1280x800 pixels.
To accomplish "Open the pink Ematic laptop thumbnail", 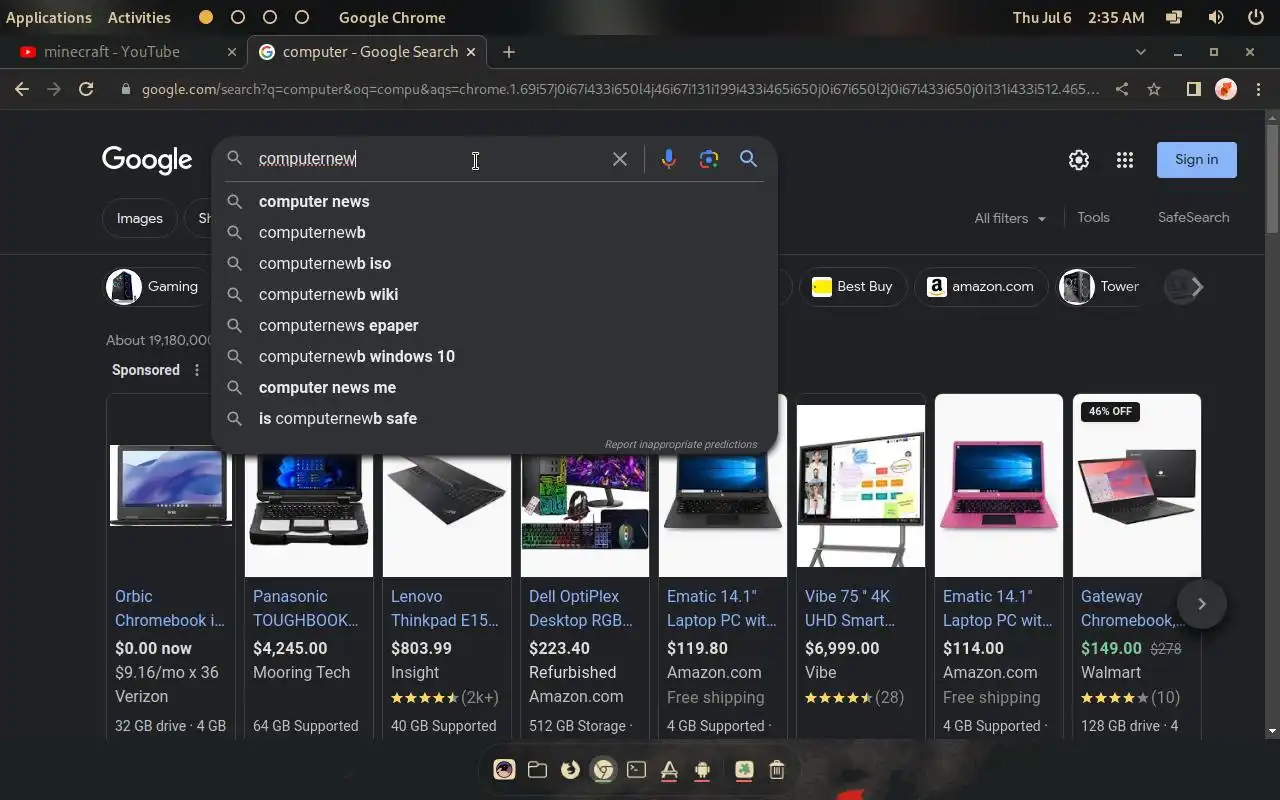I will click(x=999, y=485).
